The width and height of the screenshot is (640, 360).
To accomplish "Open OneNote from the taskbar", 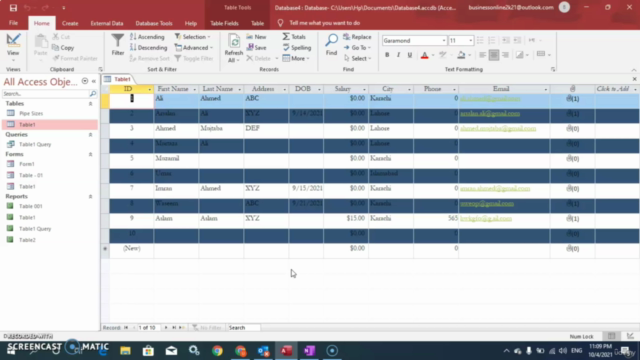I will pyautogui.click(x=309, y=351).
